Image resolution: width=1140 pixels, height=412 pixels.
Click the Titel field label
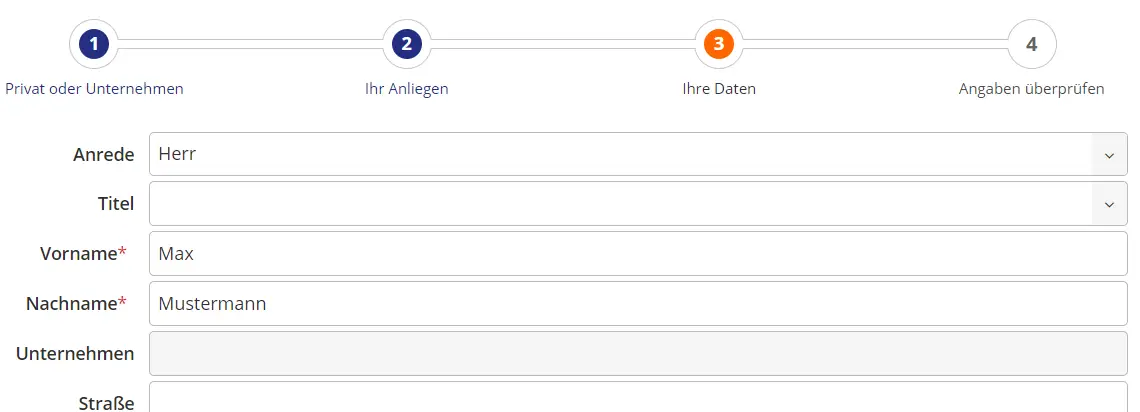click(x=115, y=204)
